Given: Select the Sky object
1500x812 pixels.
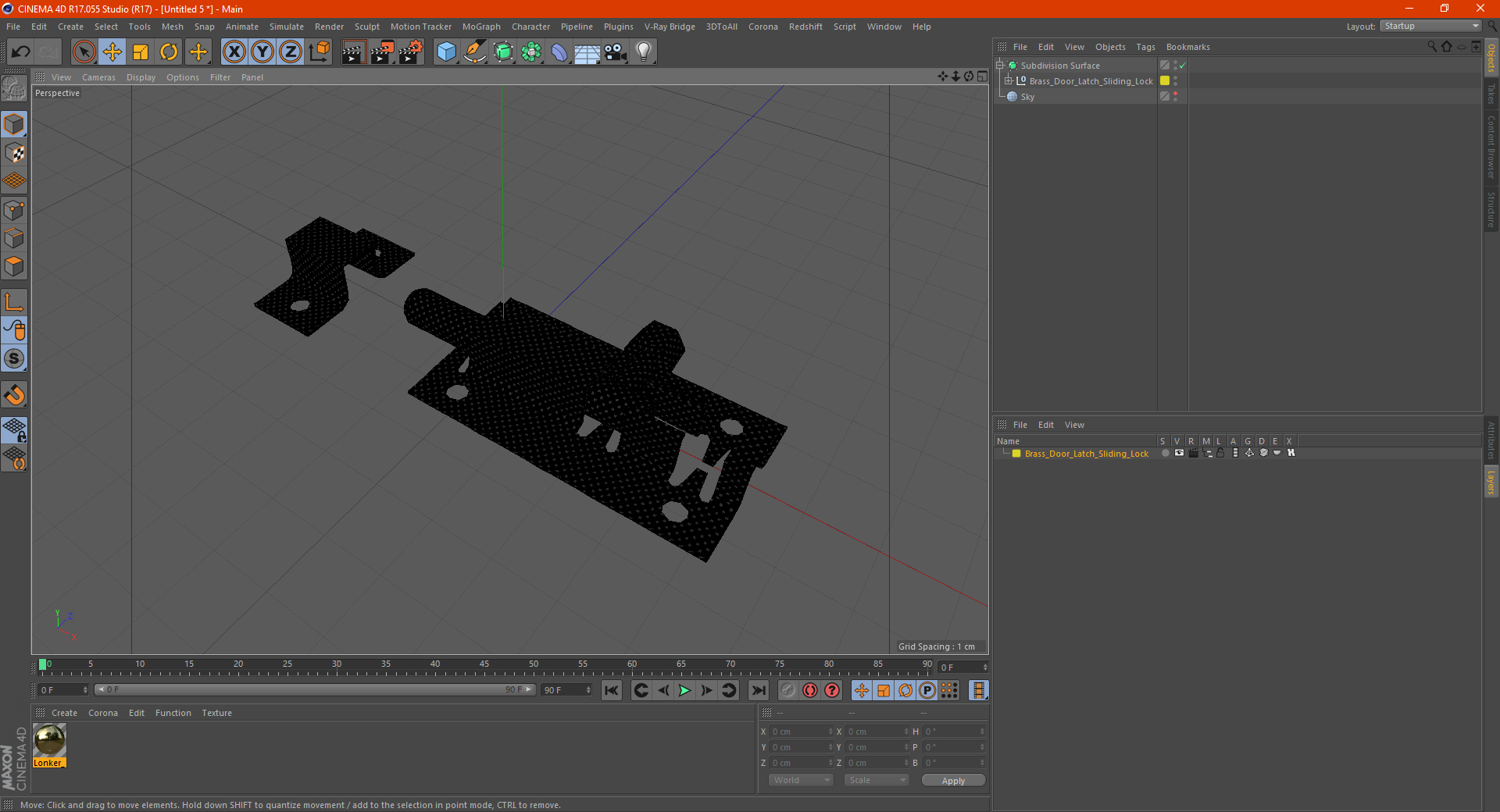Looking at the screenshot, I should (x=1027, y=97).
